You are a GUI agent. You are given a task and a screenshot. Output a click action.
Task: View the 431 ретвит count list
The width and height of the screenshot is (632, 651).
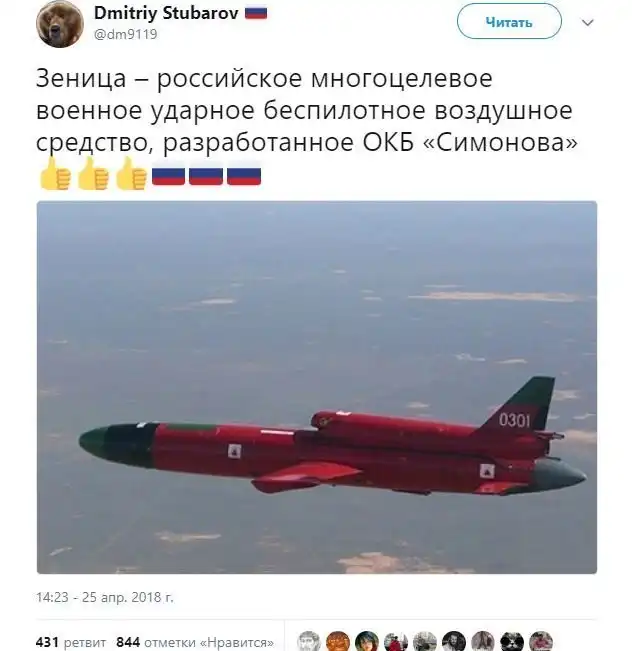[71, 642]
